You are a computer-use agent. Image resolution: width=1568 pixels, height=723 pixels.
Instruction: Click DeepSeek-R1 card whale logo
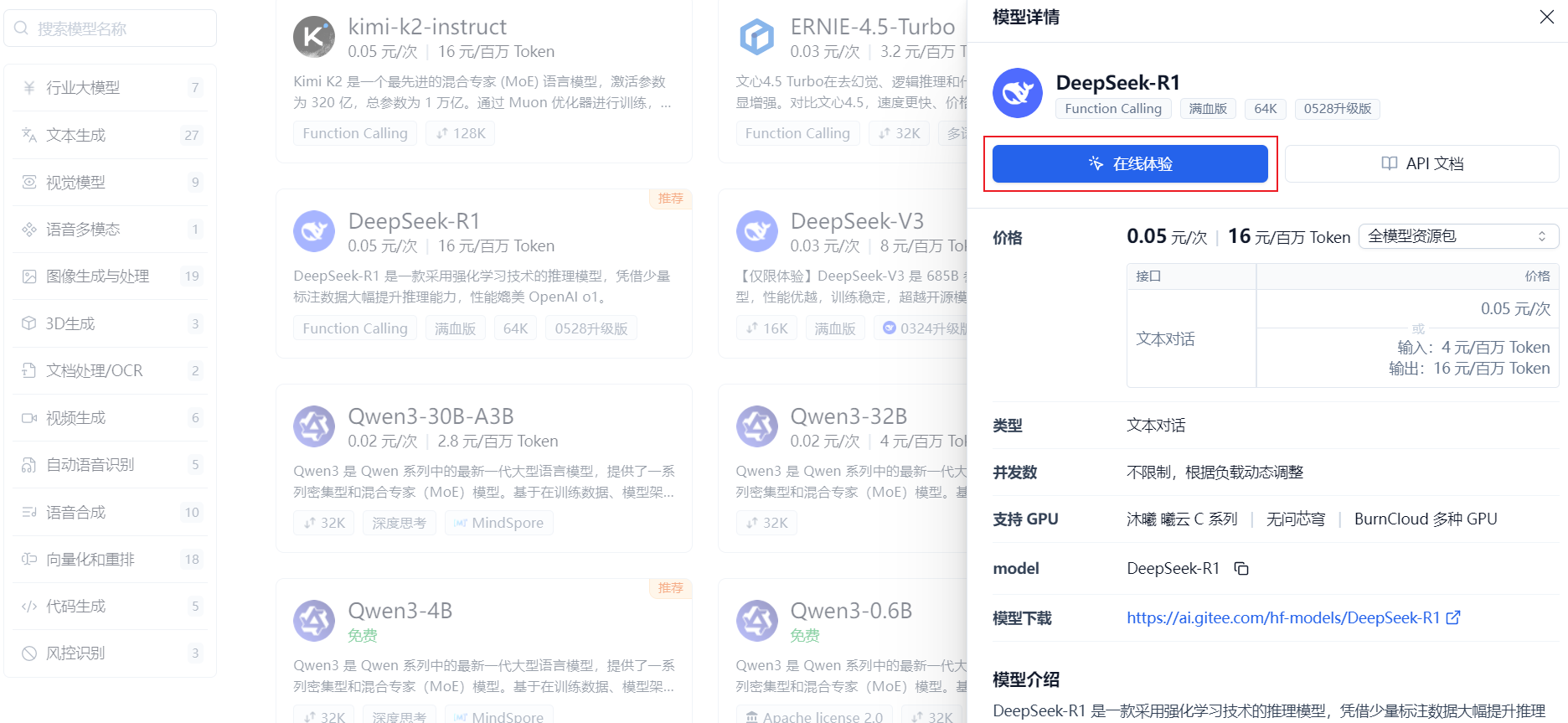point(314,231)
